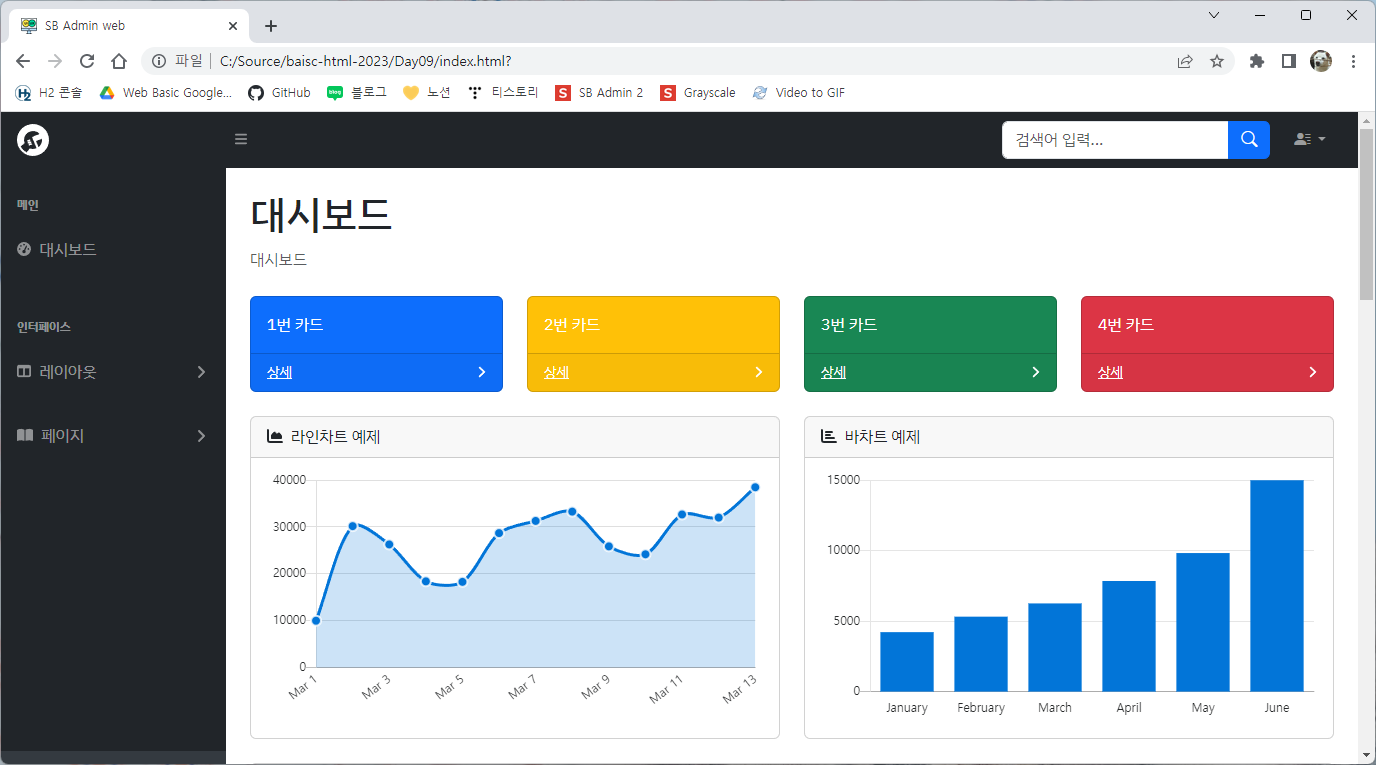Click the bar chart icon beside 바차트 예제

tap(828, 436)
